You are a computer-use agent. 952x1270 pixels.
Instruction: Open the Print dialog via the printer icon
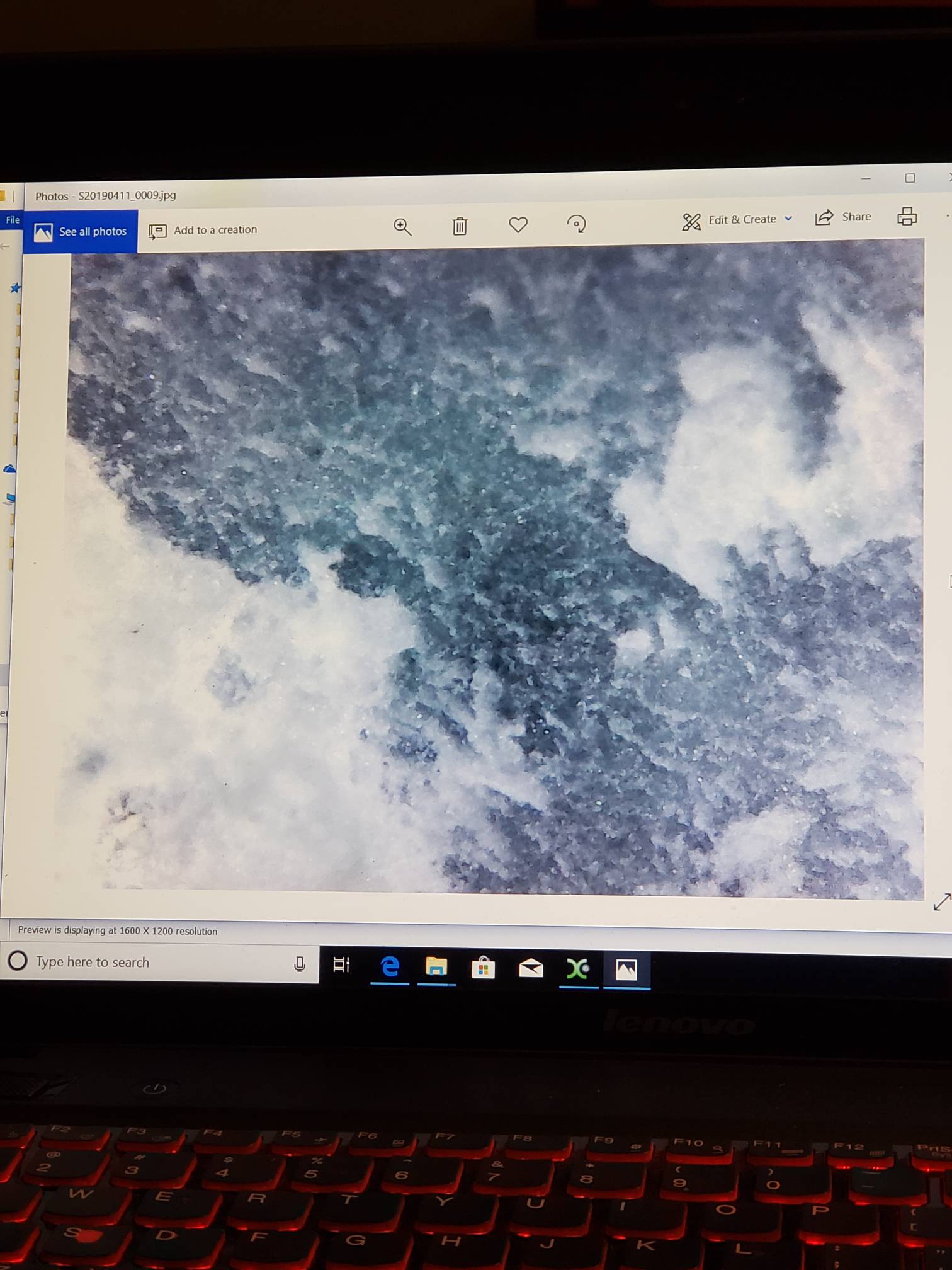[x=907, y=216]
